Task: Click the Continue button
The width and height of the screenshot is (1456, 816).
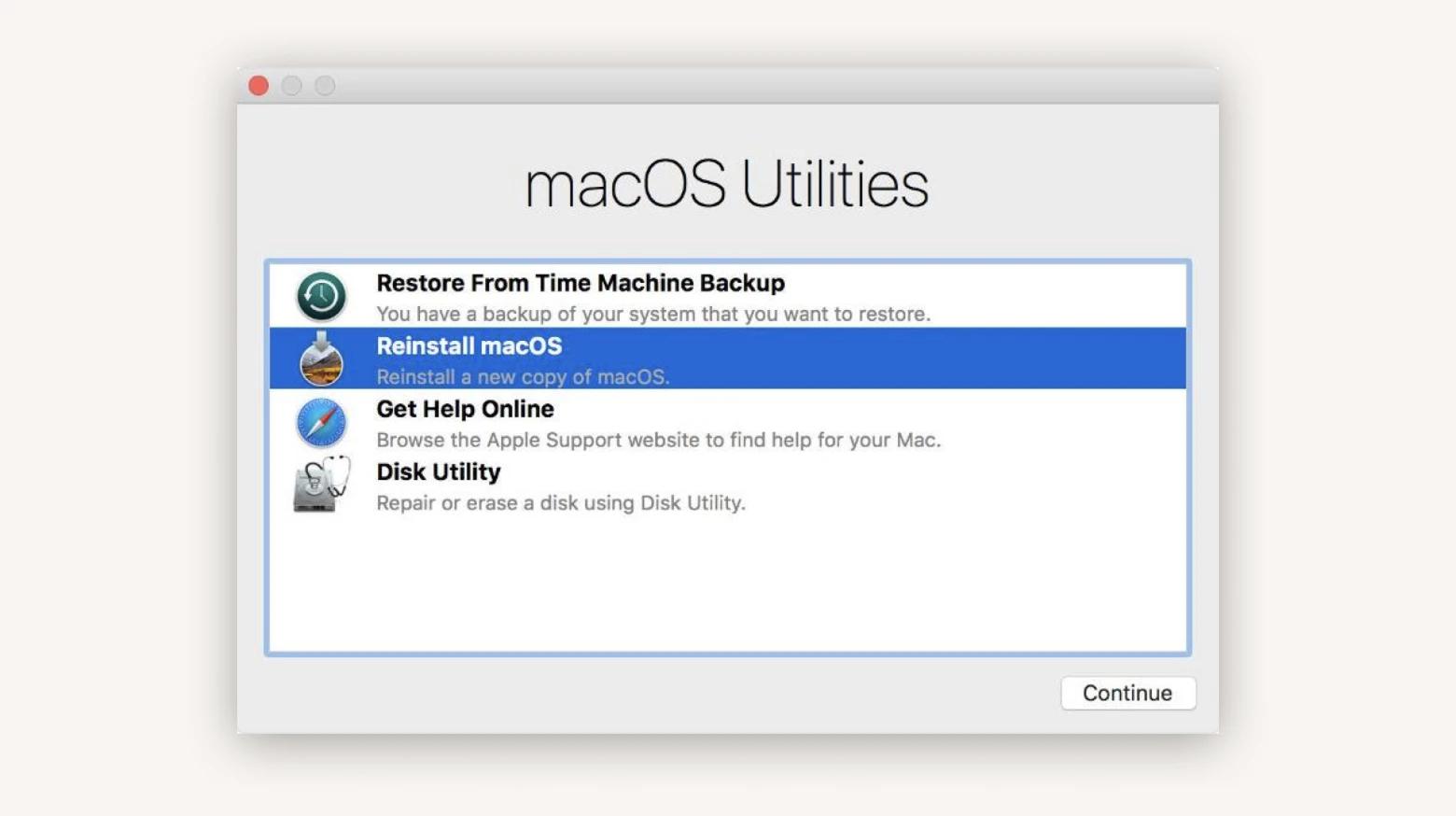Action: [x=1127, y=693]
